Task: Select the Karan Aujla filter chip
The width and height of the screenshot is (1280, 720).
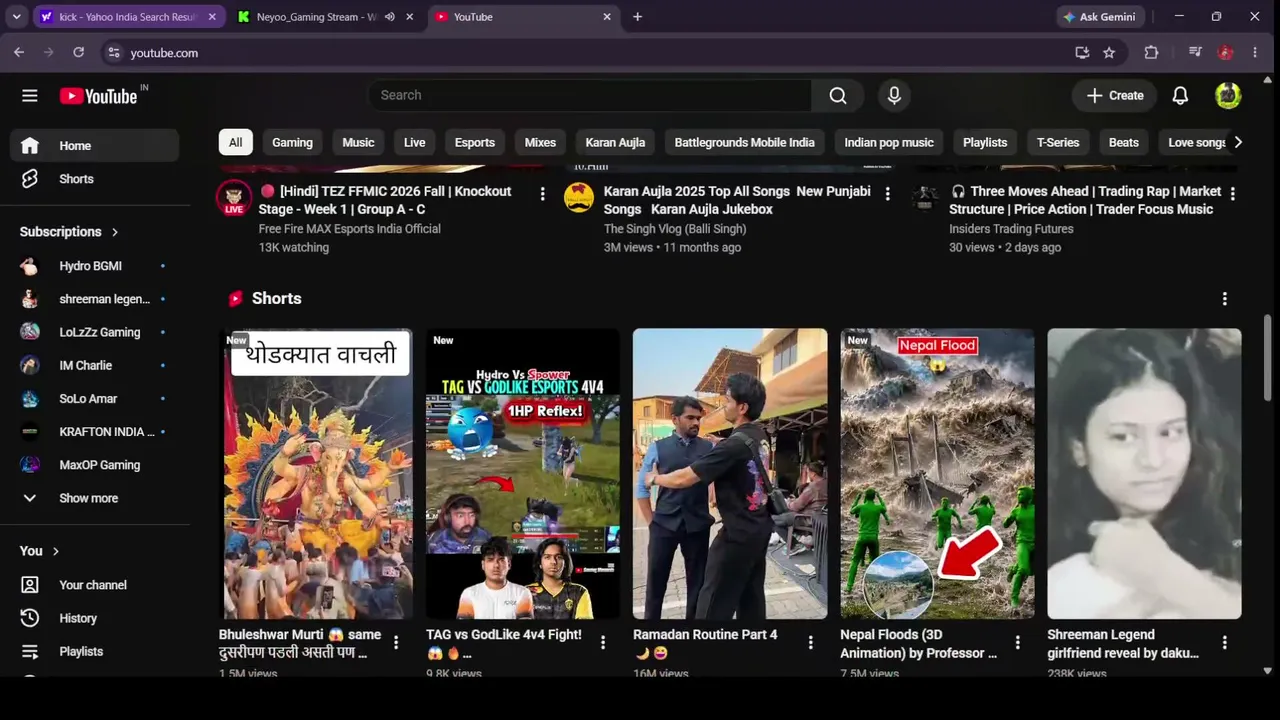Action: tap(615, 142)
